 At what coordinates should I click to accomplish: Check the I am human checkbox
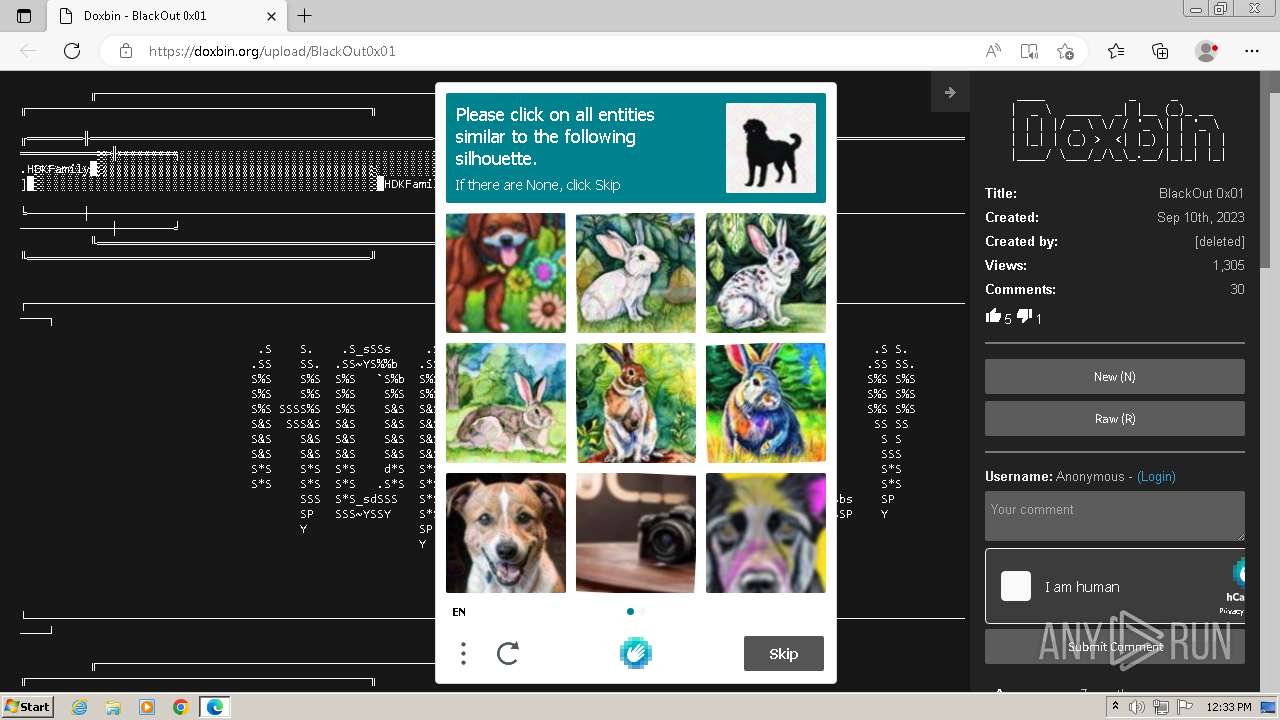point(1016,586)
